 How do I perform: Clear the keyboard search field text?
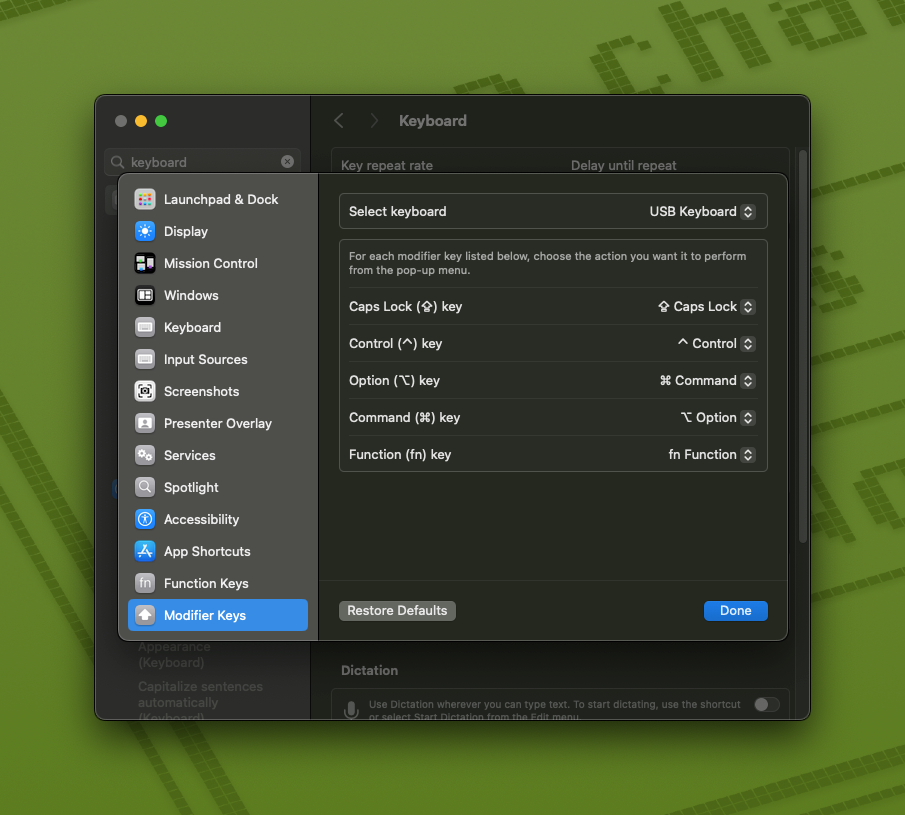[288, 162]
